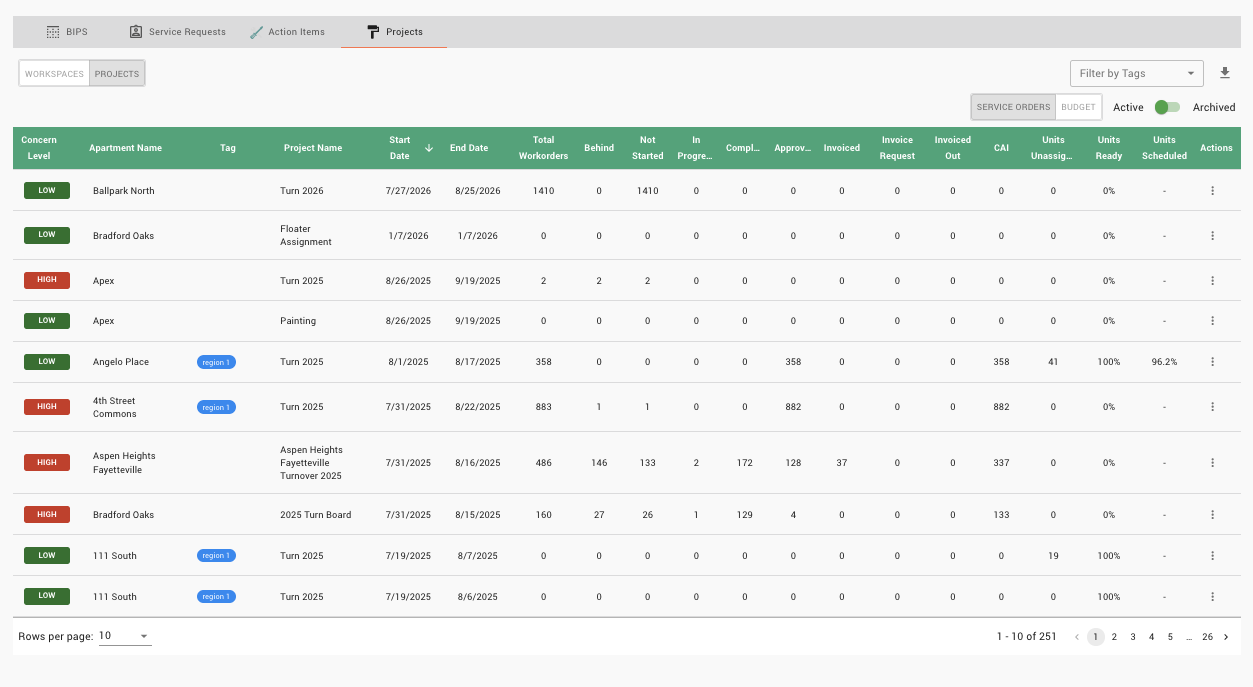The height and width of the screenshot is (687, 1253).
Task: Go to the next page arrow
Action: pyautogui.click(x=1226, y=636)
